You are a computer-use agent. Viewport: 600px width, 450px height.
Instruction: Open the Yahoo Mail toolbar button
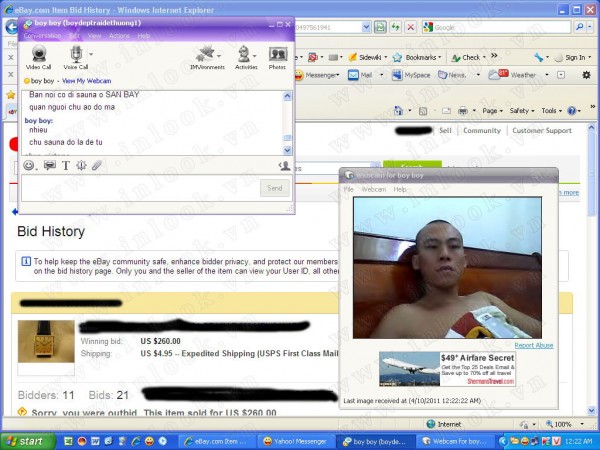point(366,74)
